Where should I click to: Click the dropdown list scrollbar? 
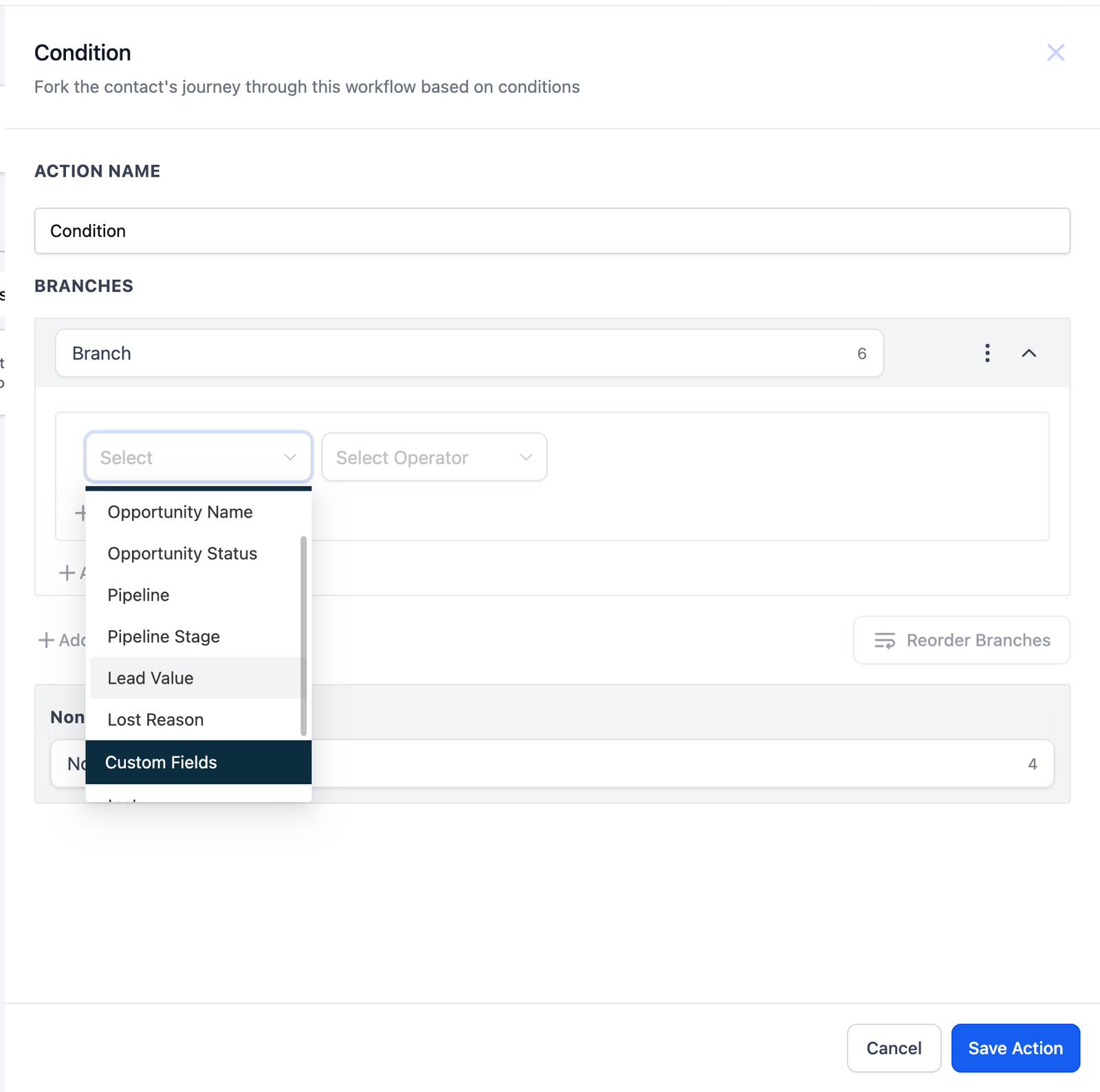[x=303, y=636]
